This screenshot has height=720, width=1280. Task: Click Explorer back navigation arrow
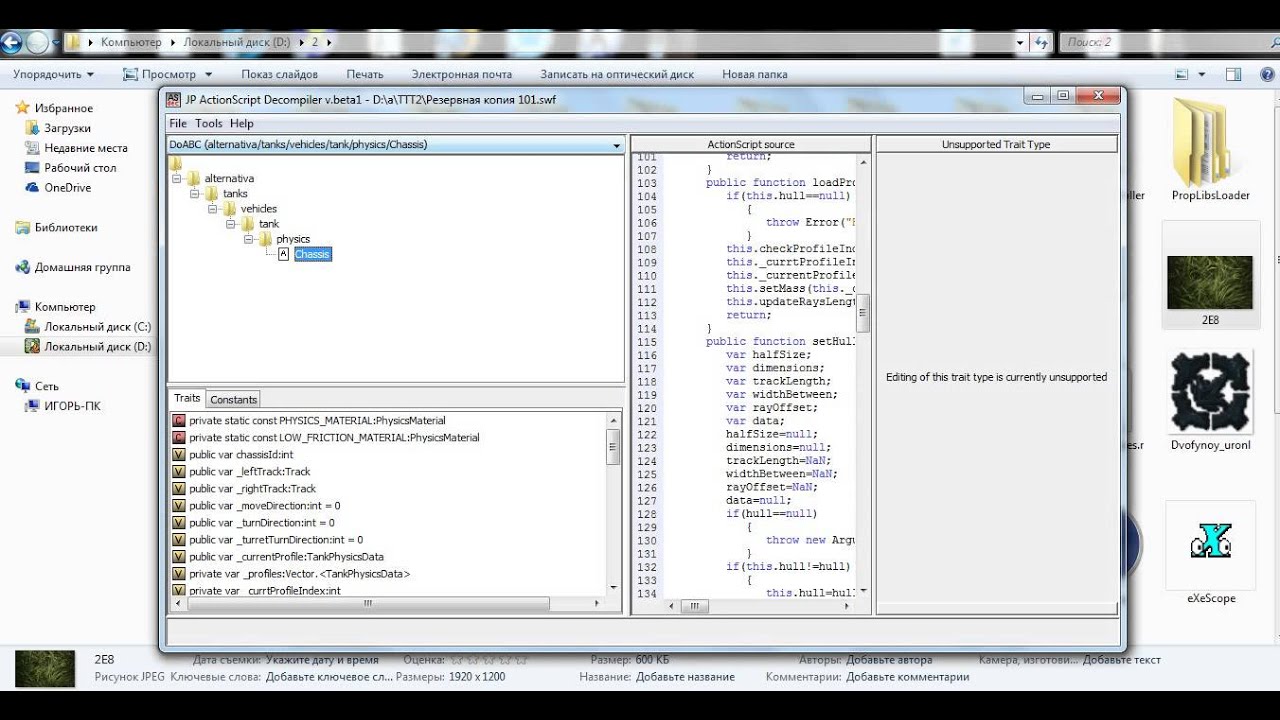(12, 42)
